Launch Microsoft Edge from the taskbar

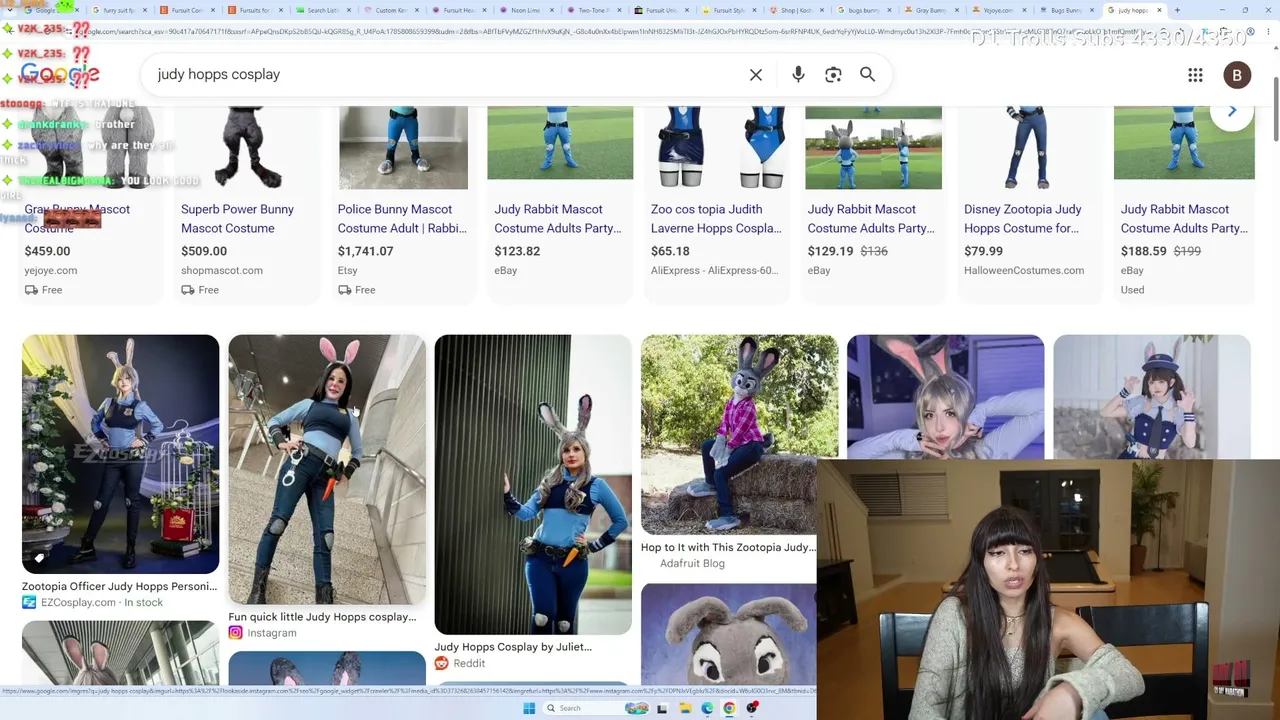click(x=707, y=708)
